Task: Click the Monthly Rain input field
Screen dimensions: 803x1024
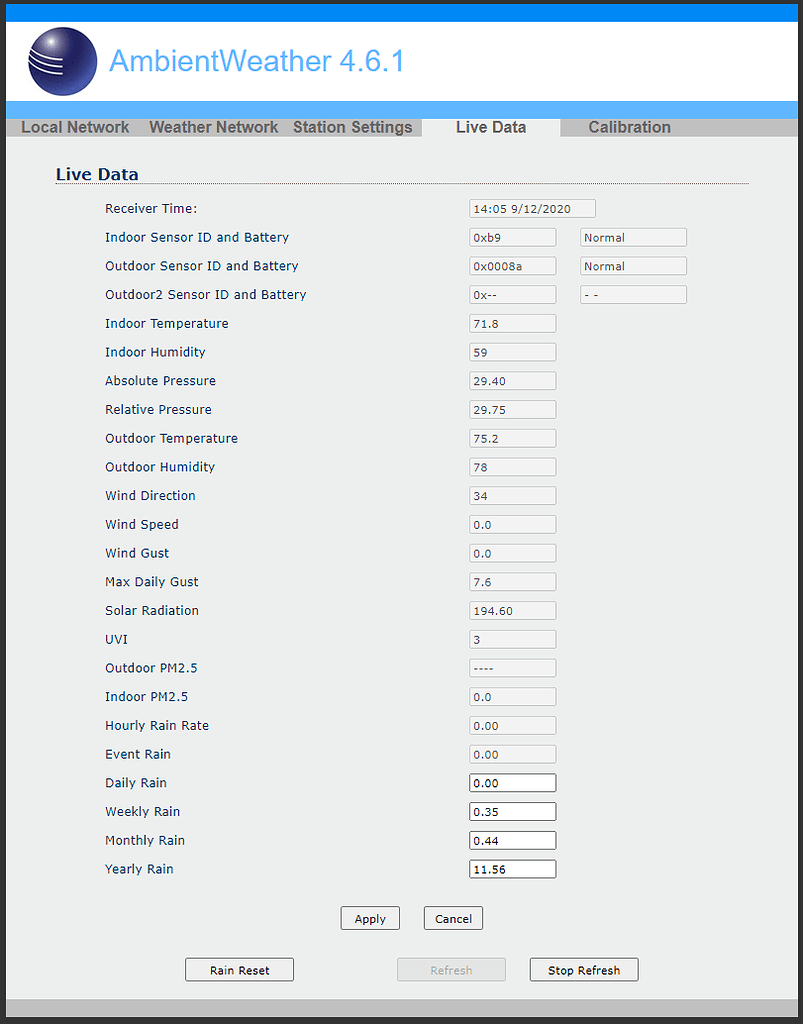Action: point(512,840)
